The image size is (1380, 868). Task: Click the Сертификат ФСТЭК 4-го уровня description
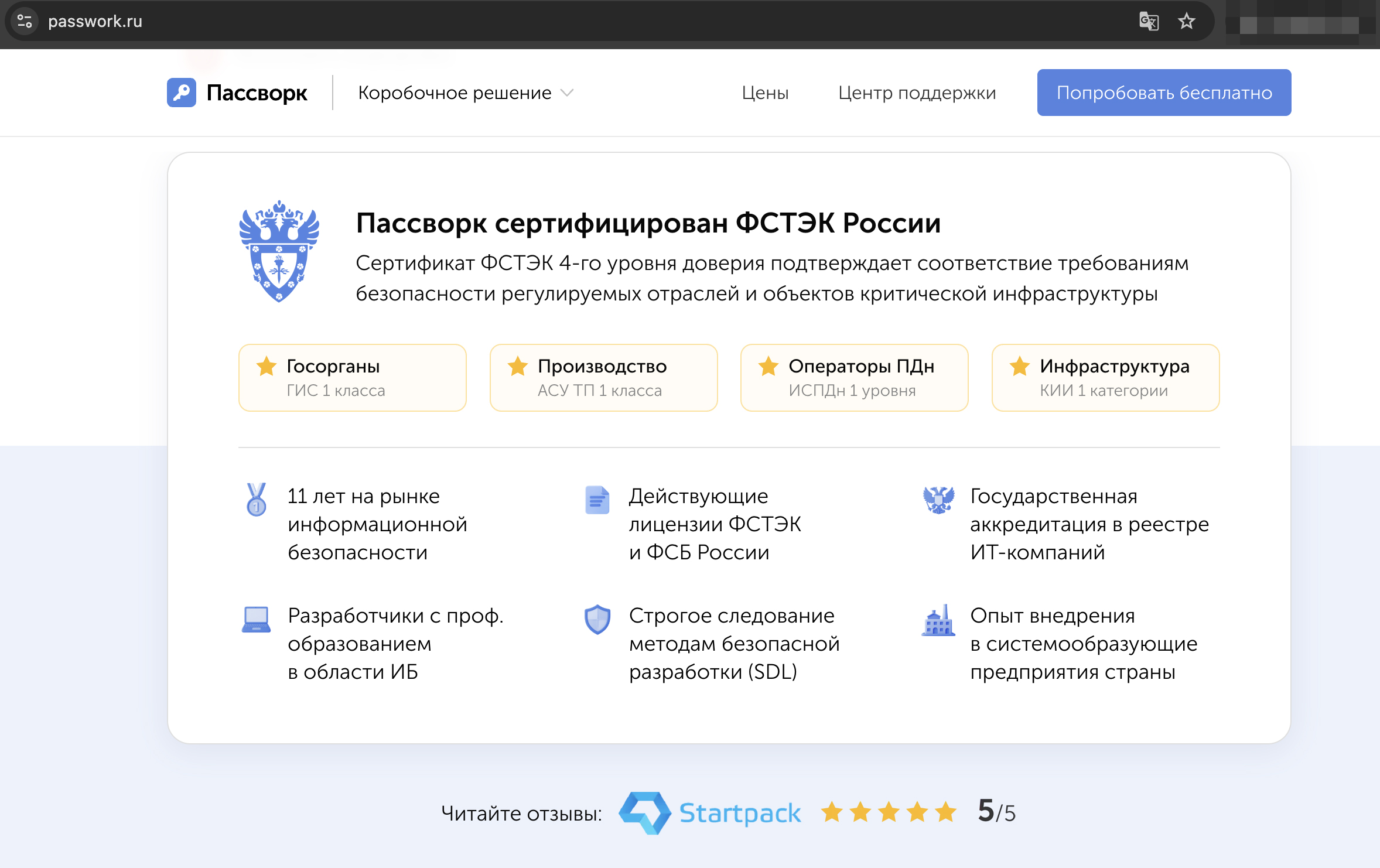(772, 278)
